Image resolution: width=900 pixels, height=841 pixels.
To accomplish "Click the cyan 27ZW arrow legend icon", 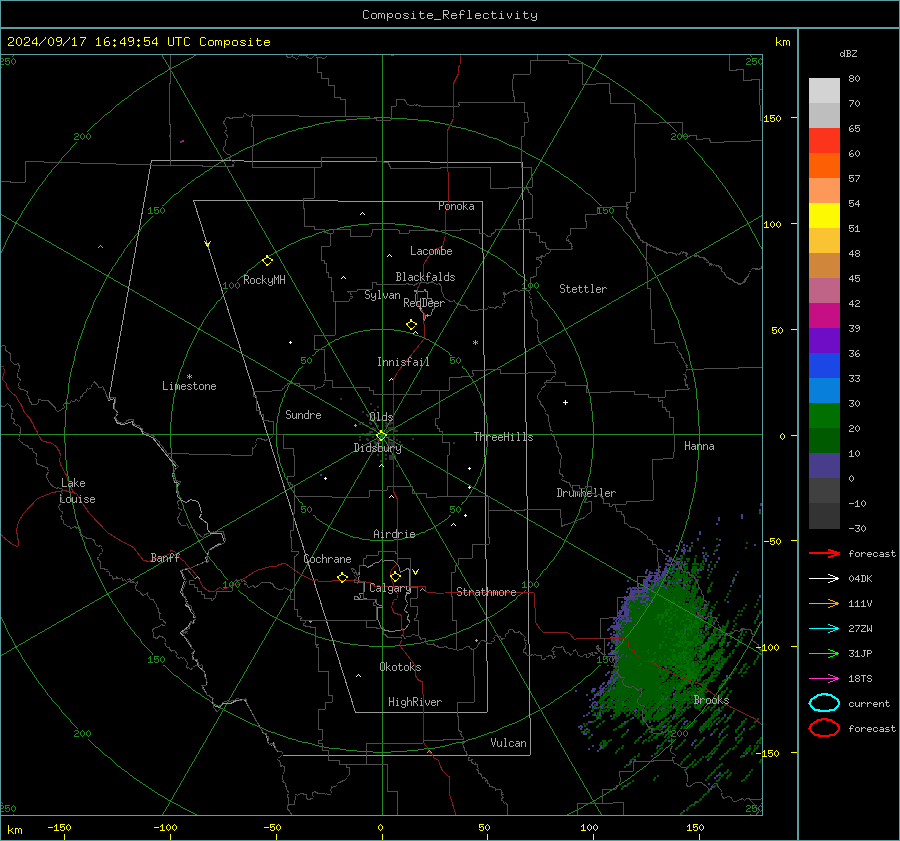I will tap(824, 629).
